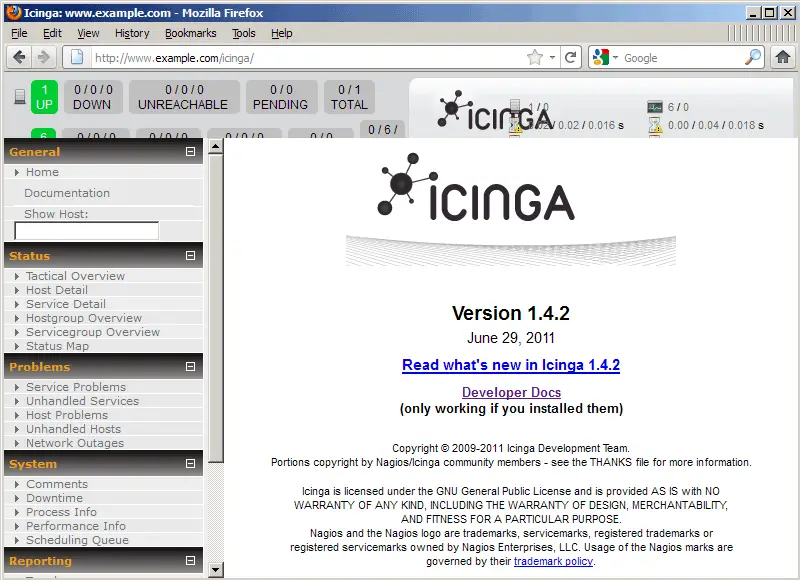View Unhandled Services
The height and width of the screenshot is (580, 800).
pos(82,401)
